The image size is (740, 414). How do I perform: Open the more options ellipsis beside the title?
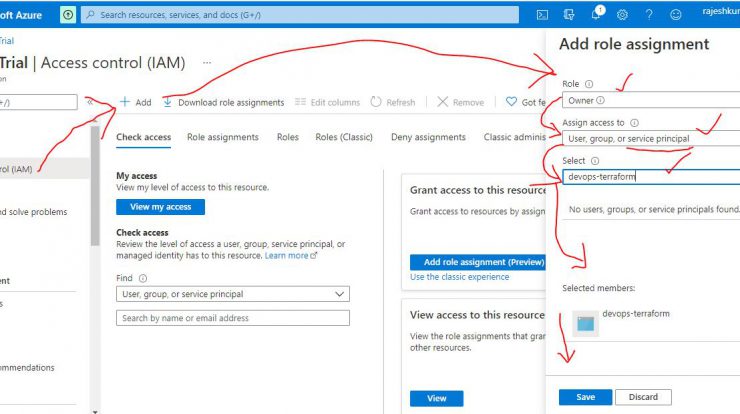tap(207, 62)
